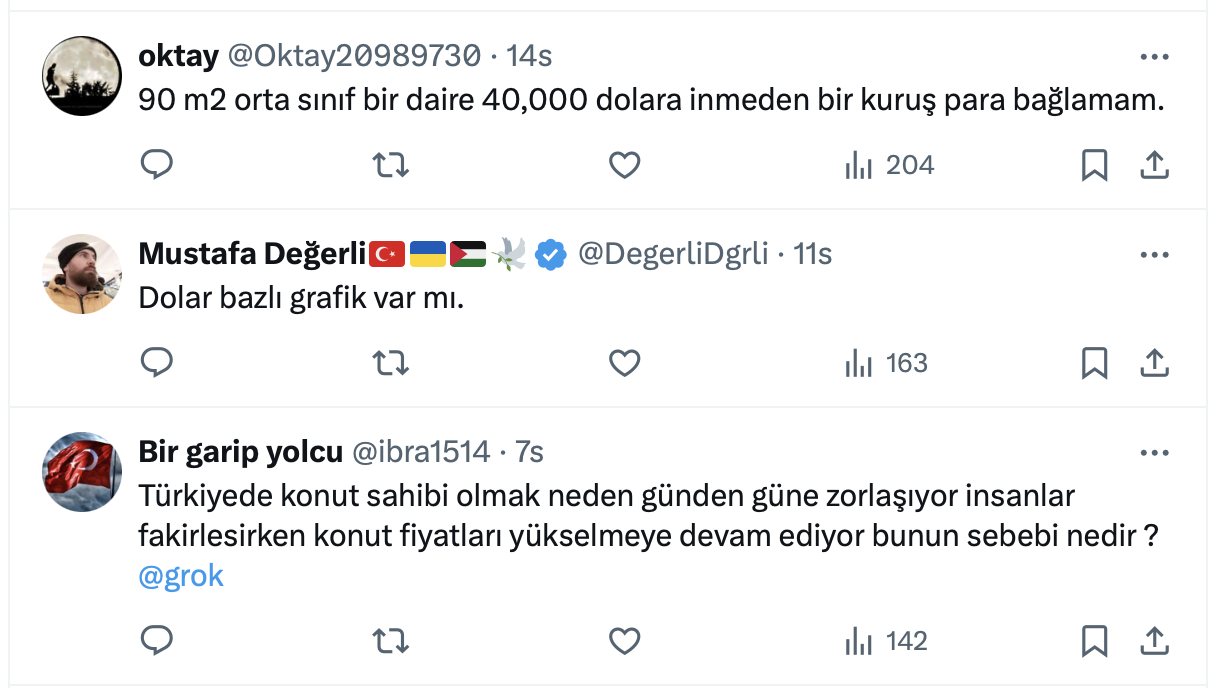Open more menu on Mustafa Değerli's tweet
This screenshot has width=1218, height=688.
pos(1155,255)
